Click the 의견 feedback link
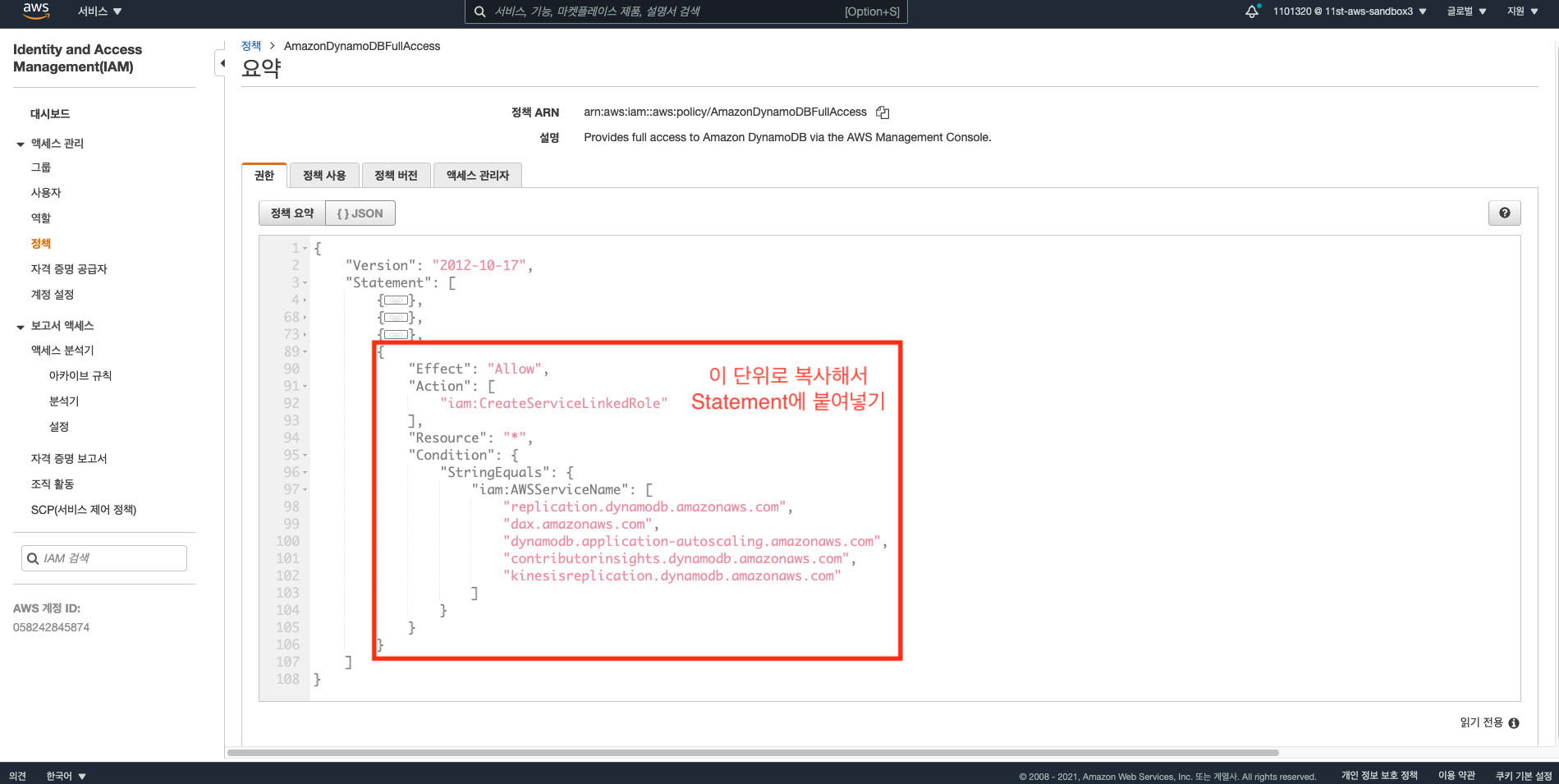Image resolution: width=1559 pixels, height=784 pixels. tap(17, 776)
